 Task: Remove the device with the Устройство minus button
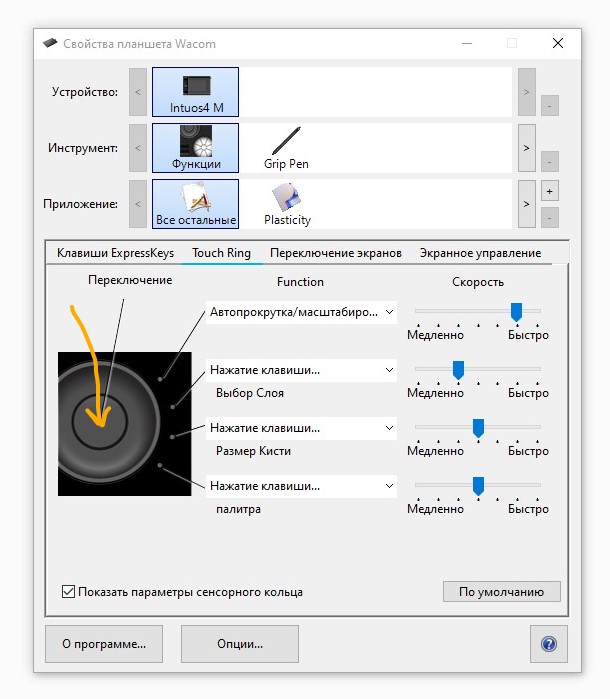pos(549,106)
